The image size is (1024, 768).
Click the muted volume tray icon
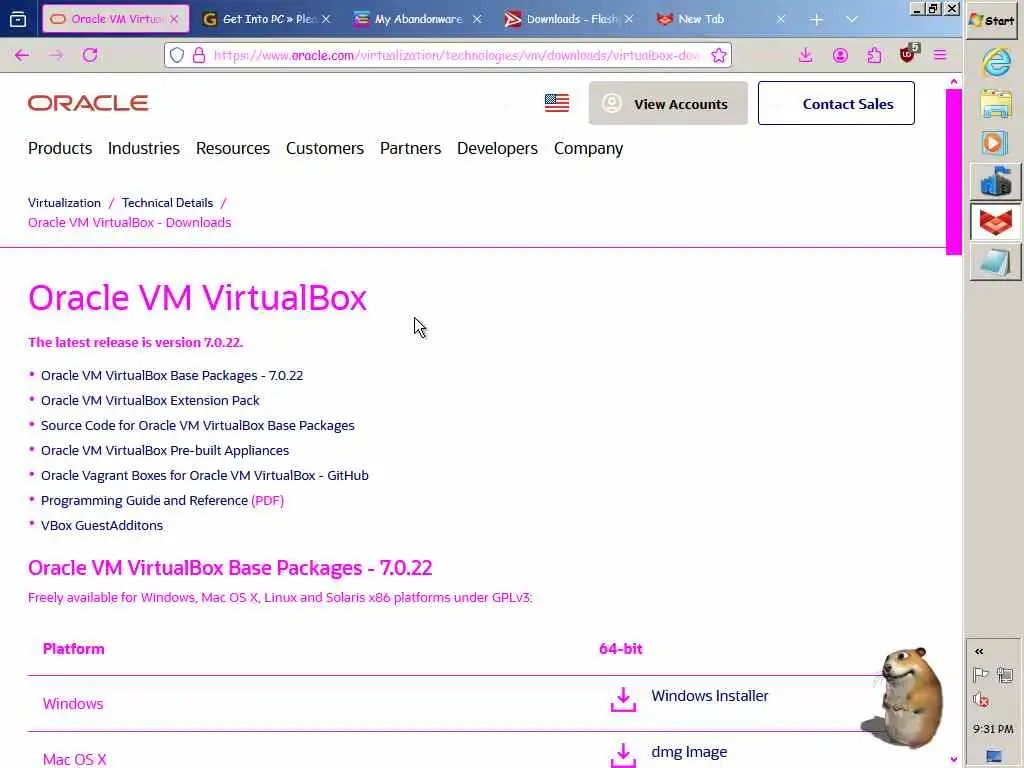[980, 700]
